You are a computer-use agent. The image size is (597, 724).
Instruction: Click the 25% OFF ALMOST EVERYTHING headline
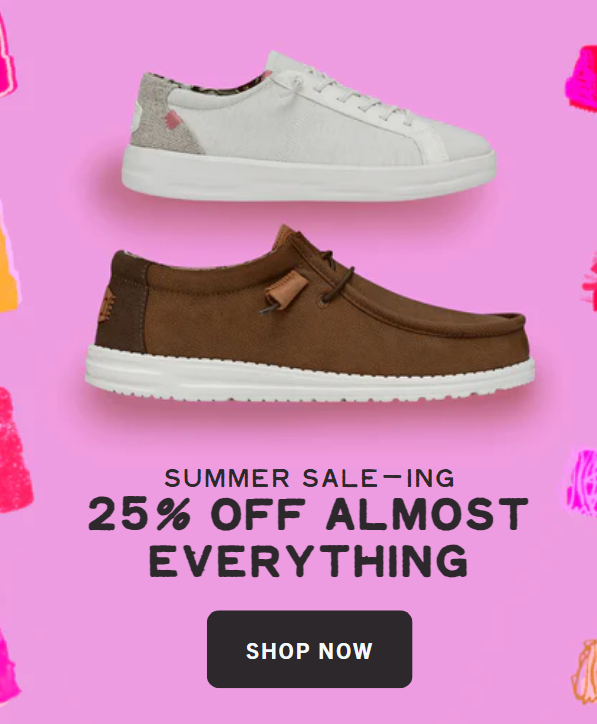pyautogui.click(x=308, y=537)
